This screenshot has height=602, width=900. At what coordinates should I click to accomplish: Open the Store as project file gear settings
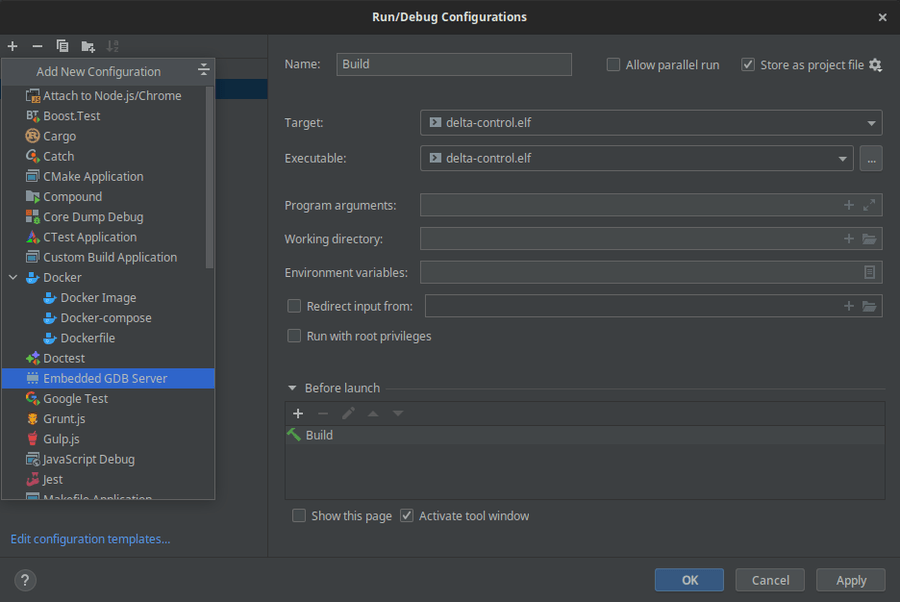point(875,64)
